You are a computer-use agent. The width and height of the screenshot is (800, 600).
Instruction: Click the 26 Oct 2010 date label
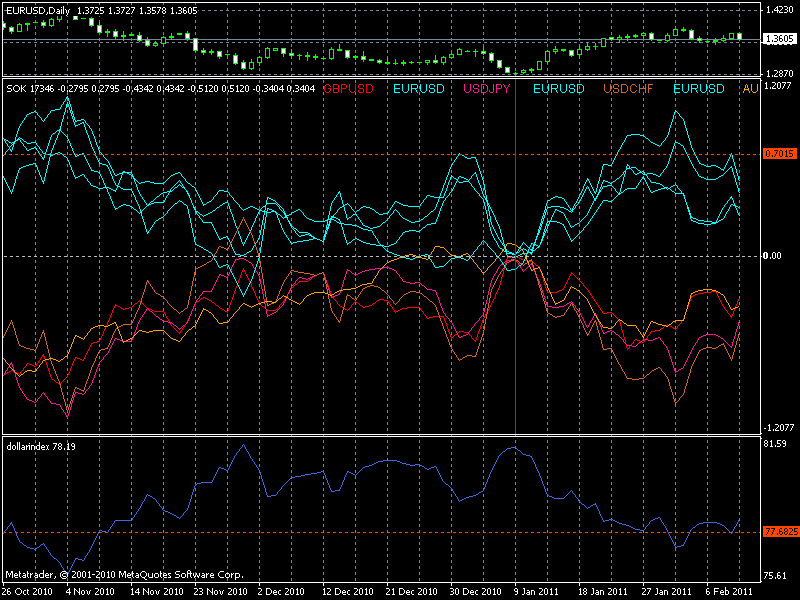tap(28, 592)
